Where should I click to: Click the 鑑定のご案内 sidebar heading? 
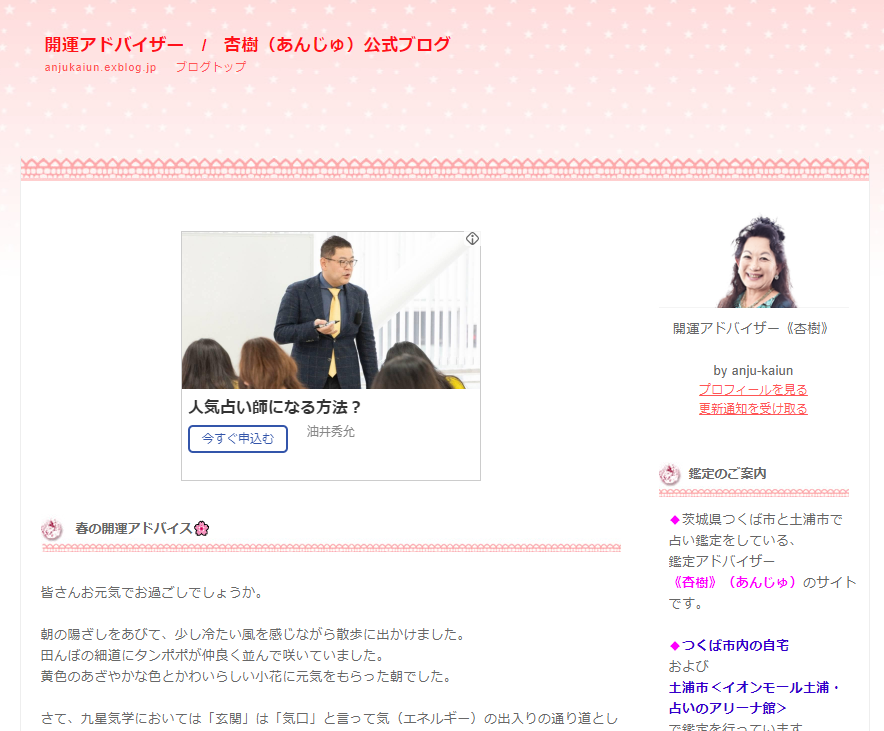click(727, 474)
